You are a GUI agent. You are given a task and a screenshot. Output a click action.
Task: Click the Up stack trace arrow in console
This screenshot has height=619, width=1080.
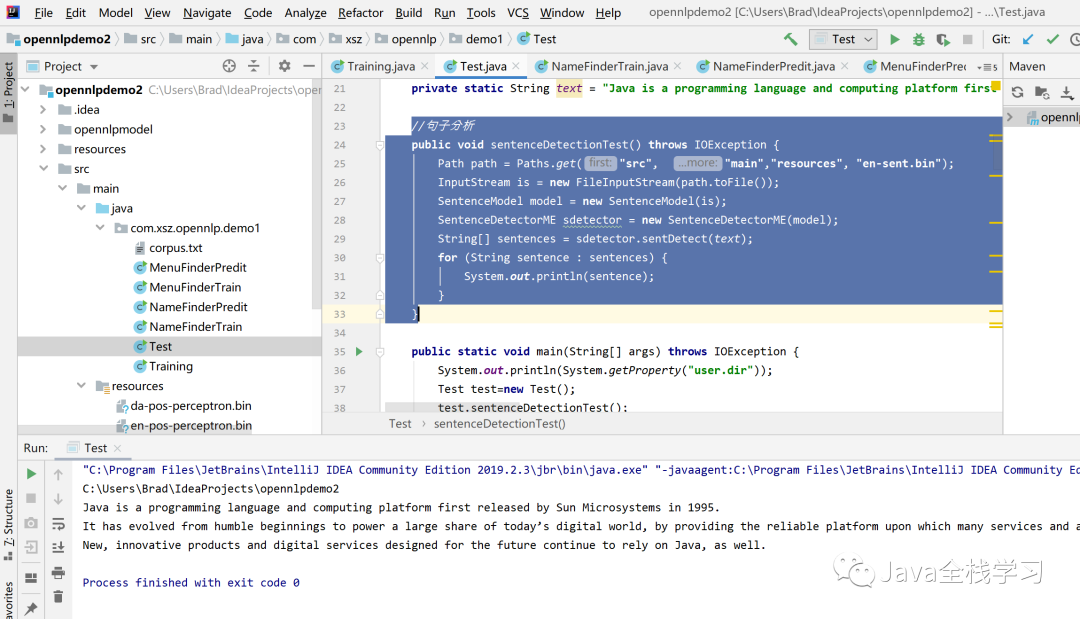click(x=59, y=474)
